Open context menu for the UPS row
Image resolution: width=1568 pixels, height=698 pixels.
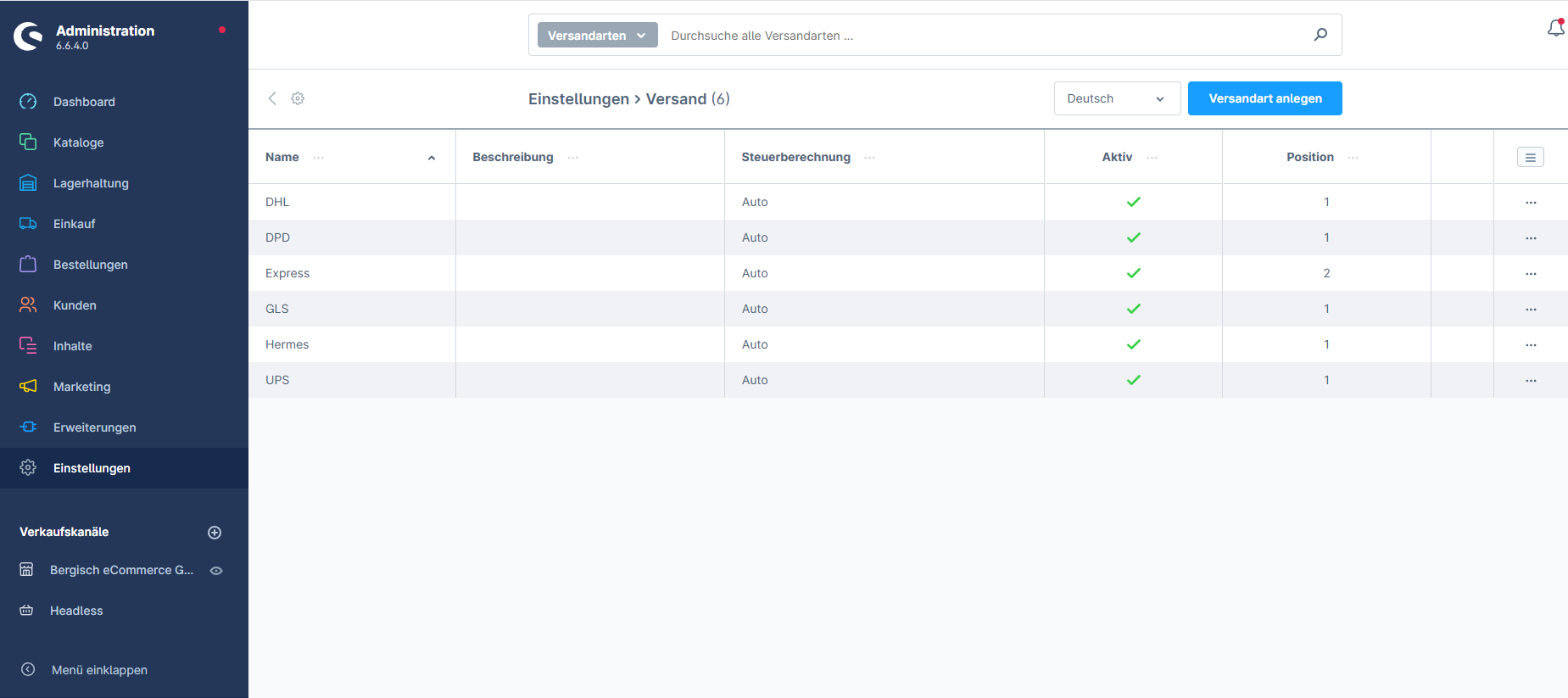[1530, 381]
